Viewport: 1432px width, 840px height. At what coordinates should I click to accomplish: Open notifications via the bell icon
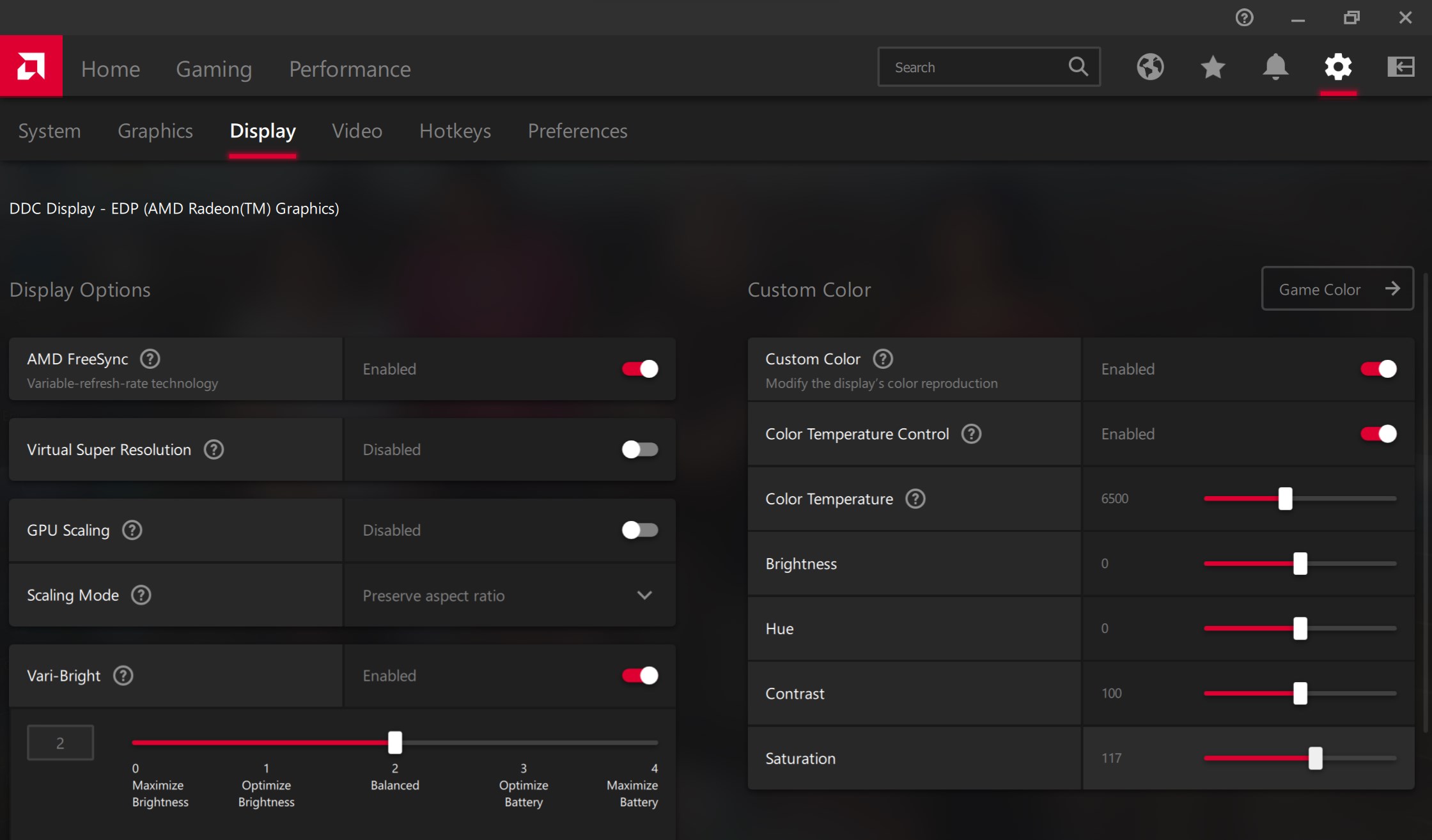pyautogui.click(x=1275, y=66)
